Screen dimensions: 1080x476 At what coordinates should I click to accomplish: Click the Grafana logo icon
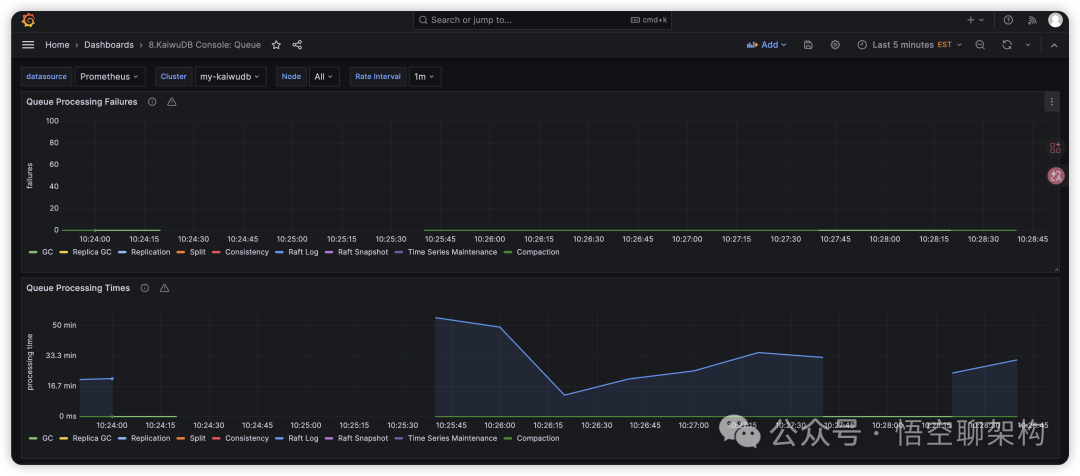28,20
